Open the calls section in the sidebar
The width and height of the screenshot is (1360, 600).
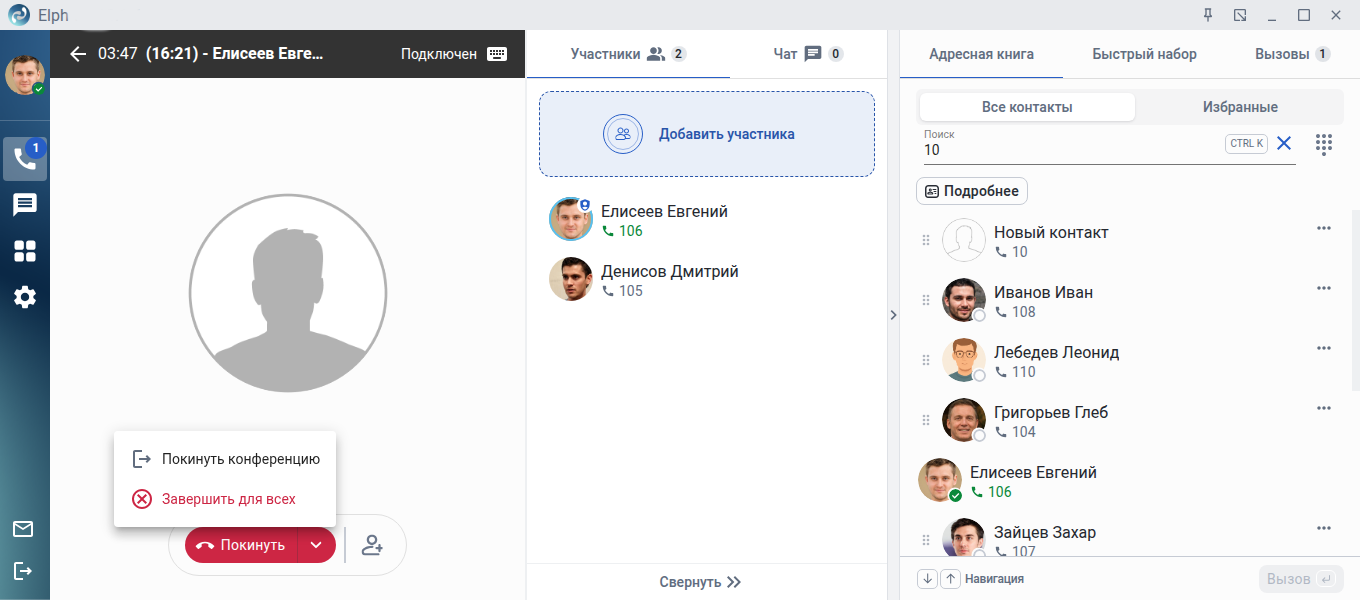click(25, 159)
